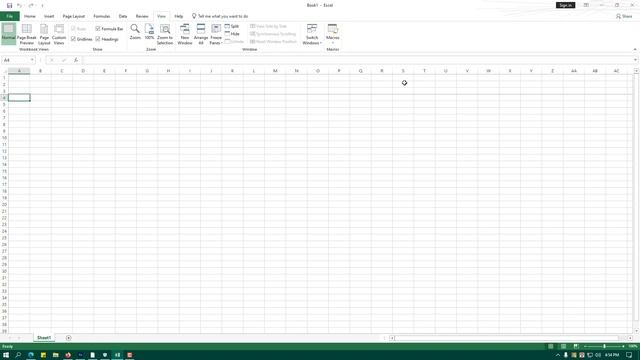
Task: Open Customize Quick Access Toolbar dropdown
Action: pos(42,5)
